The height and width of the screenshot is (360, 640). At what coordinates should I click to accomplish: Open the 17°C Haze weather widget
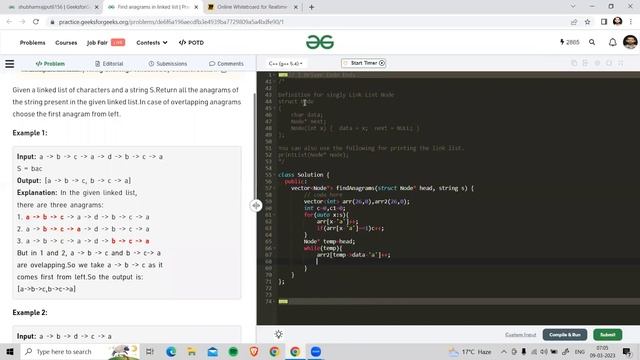click(x=470, y=351)
